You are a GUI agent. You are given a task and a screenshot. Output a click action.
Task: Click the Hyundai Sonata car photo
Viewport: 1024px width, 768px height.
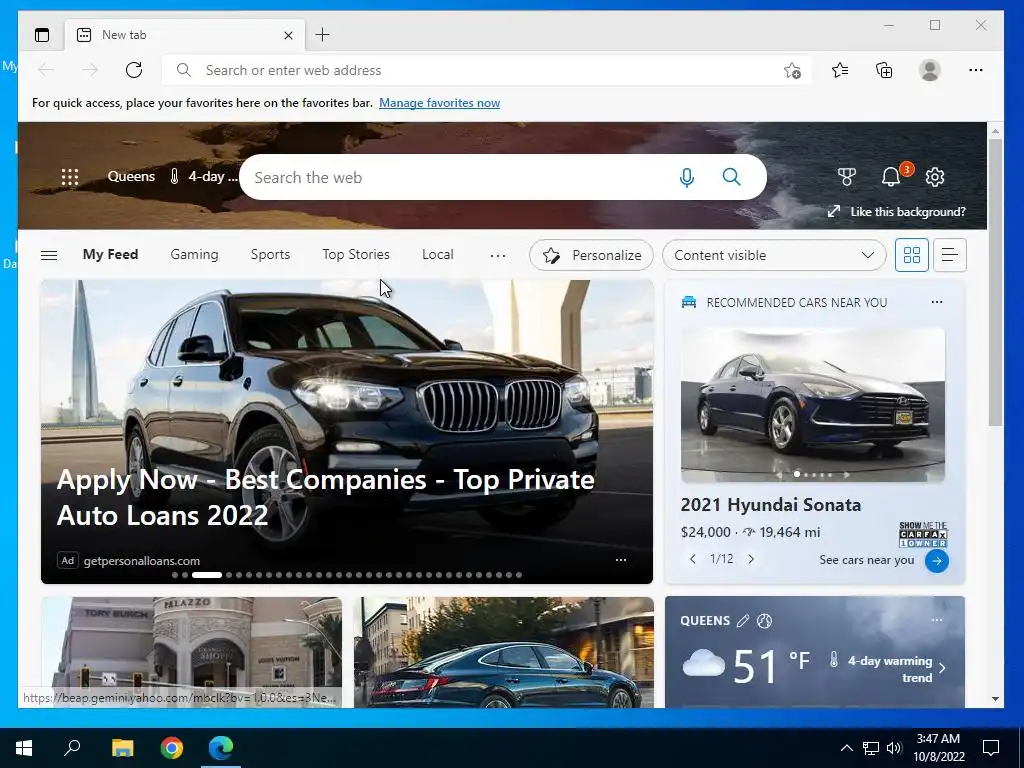[x=812, y=405]
